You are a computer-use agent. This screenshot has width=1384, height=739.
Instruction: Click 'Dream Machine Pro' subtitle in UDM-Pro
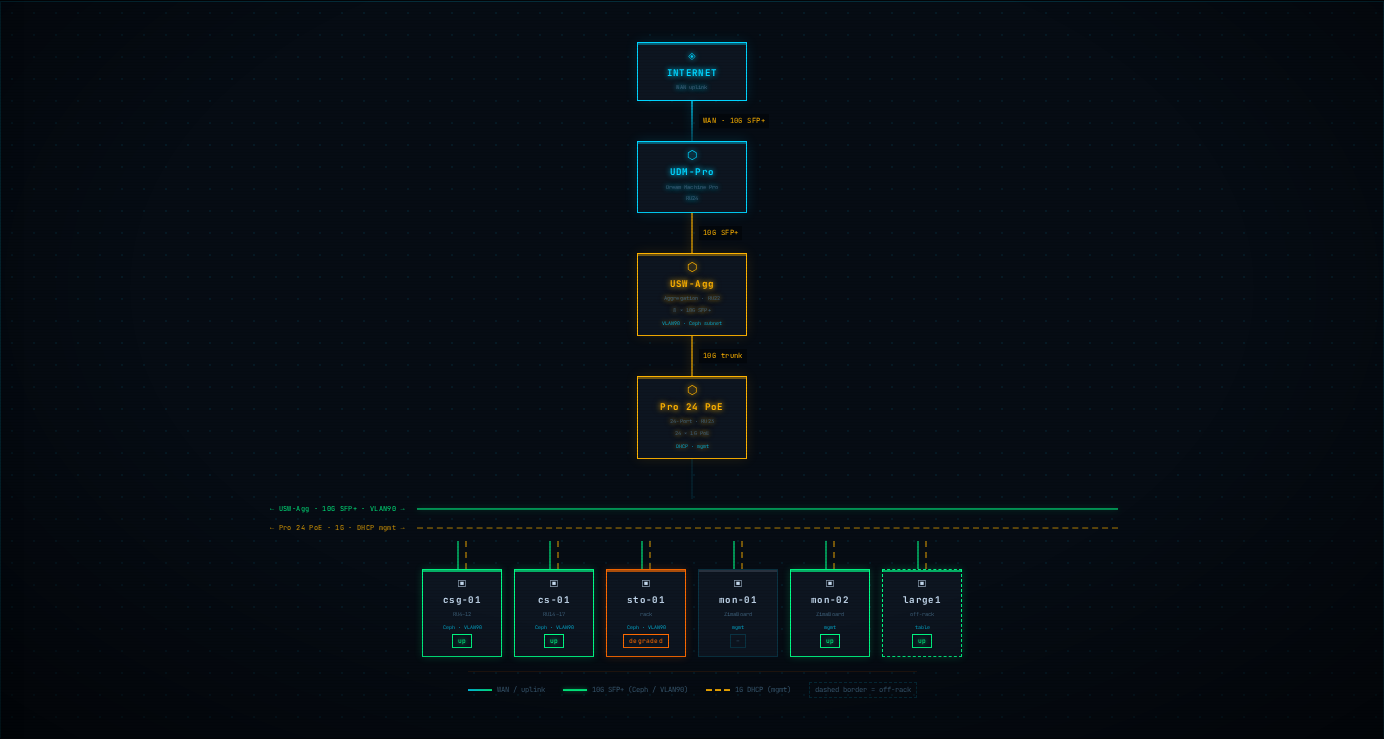692,187
